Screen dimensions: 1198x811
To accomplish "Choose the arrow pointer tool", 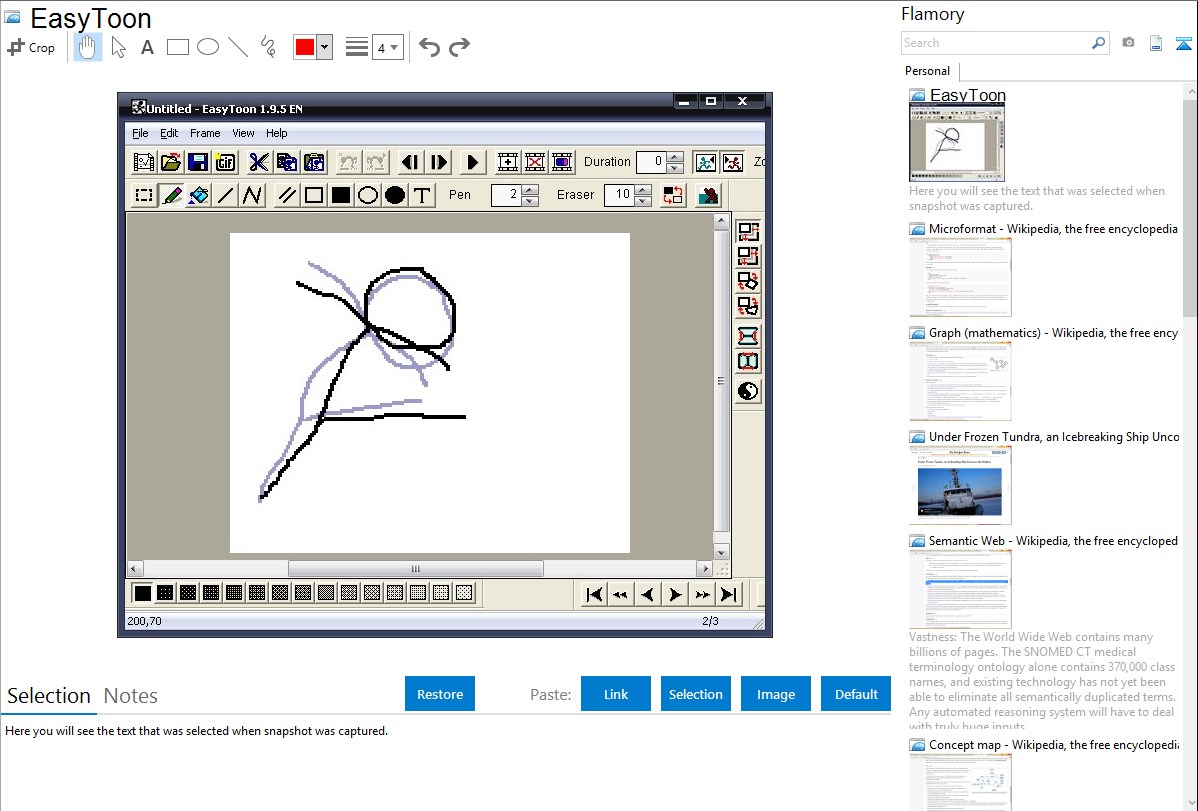I will pos(118,47).
